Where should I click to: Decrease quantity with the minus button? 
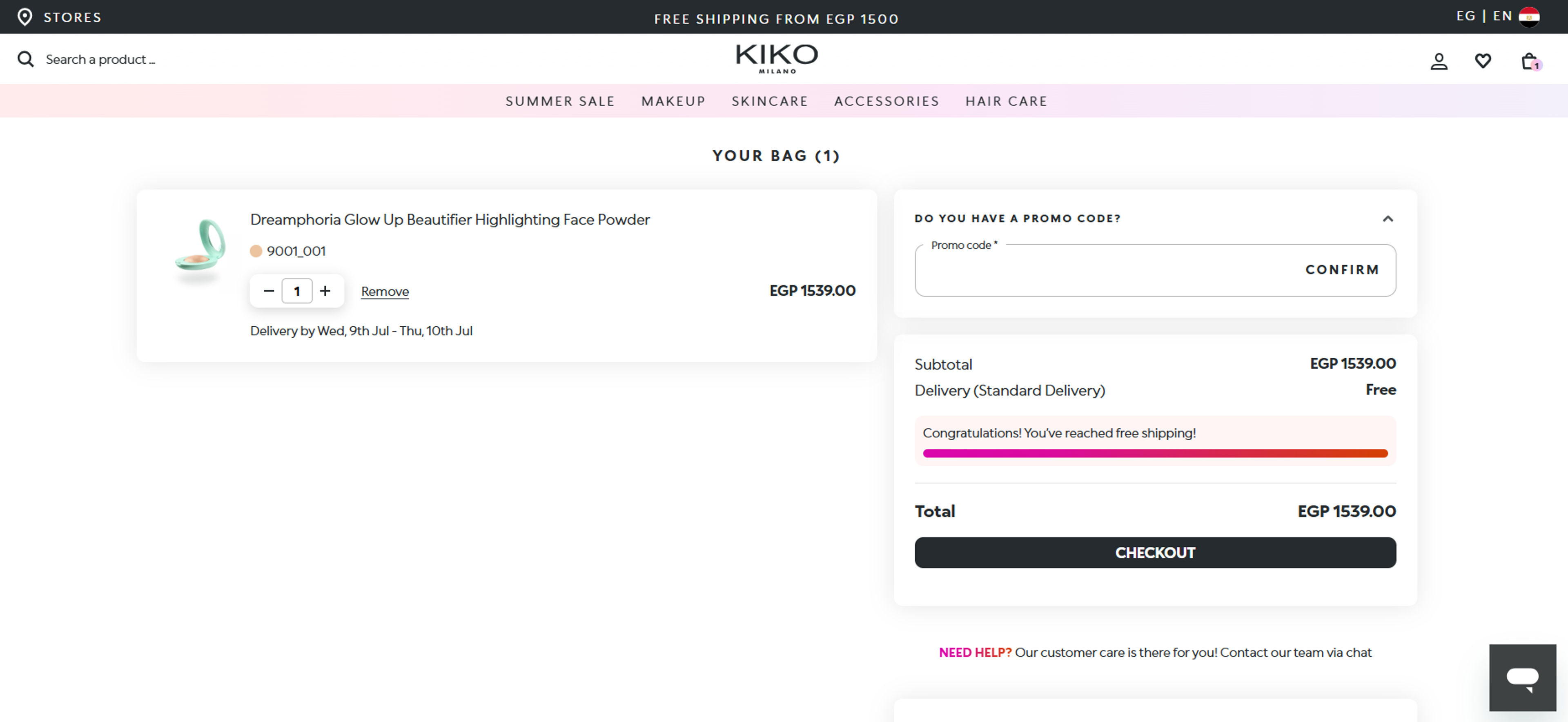click(268, 291)
